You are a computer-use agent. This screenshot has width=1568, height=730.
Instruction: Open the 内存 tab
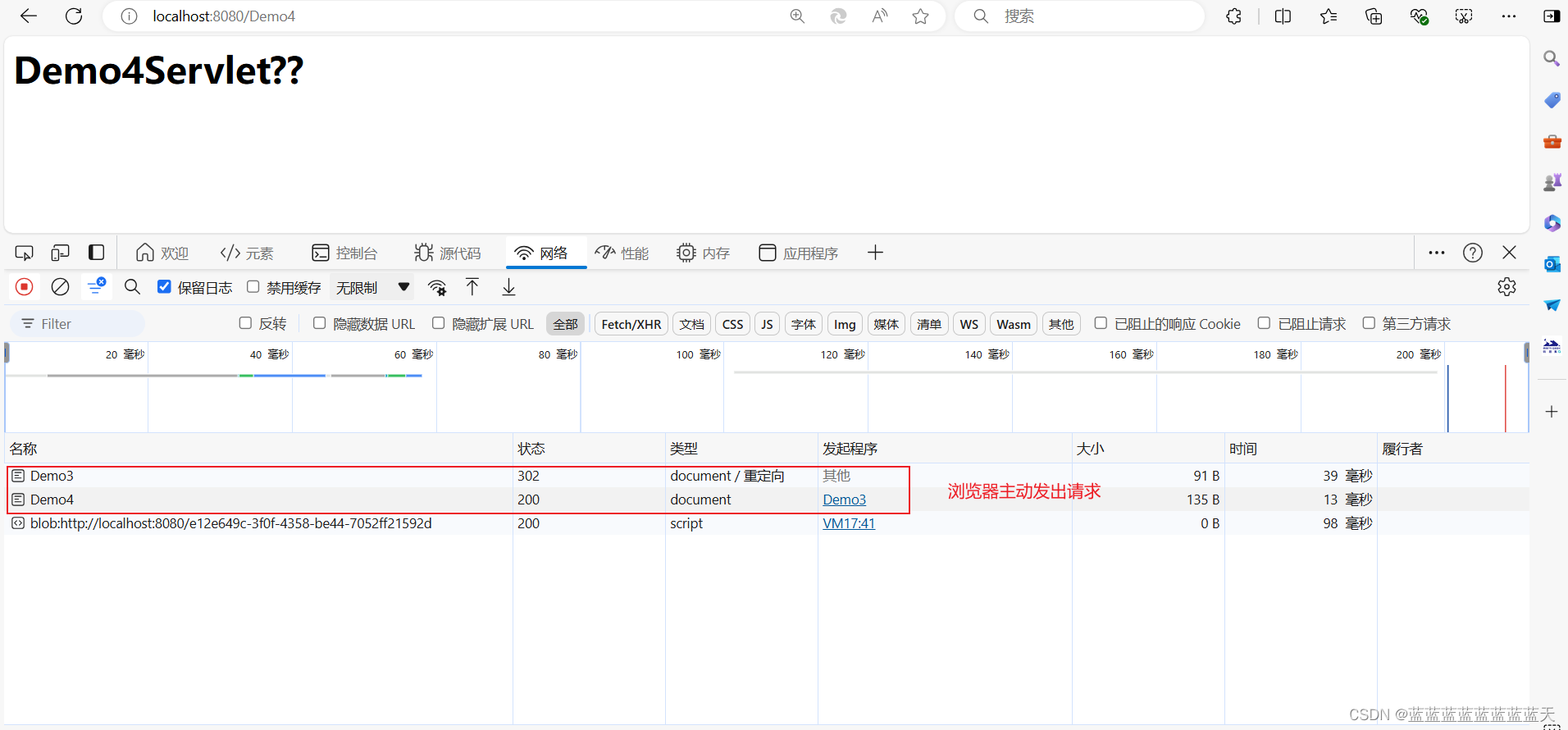tap(703, 253)
